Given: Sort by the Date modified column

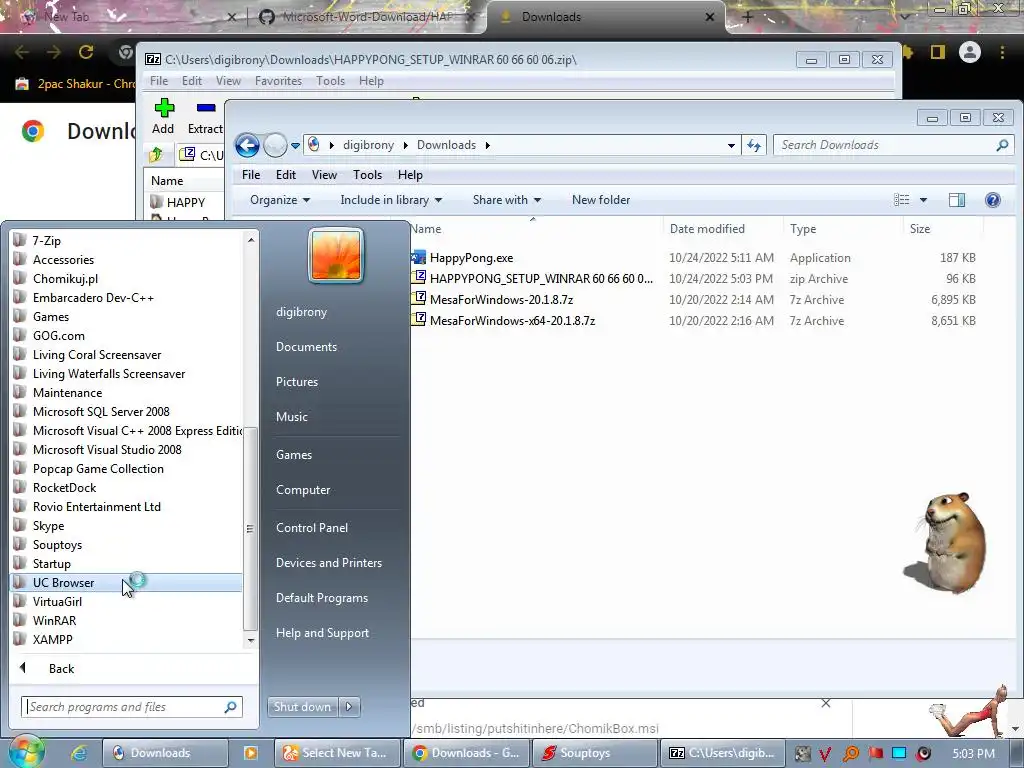Looking at the screenshot, I should tap(707, 229).
